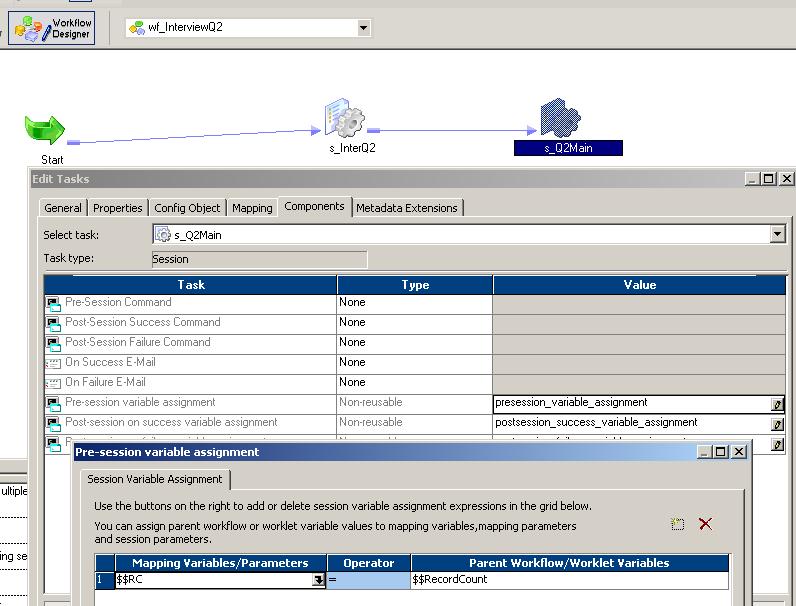The width and height of the screenshot is (796, 606).
Task: Switch to the Config Object tab
Action: click(187, 208)
